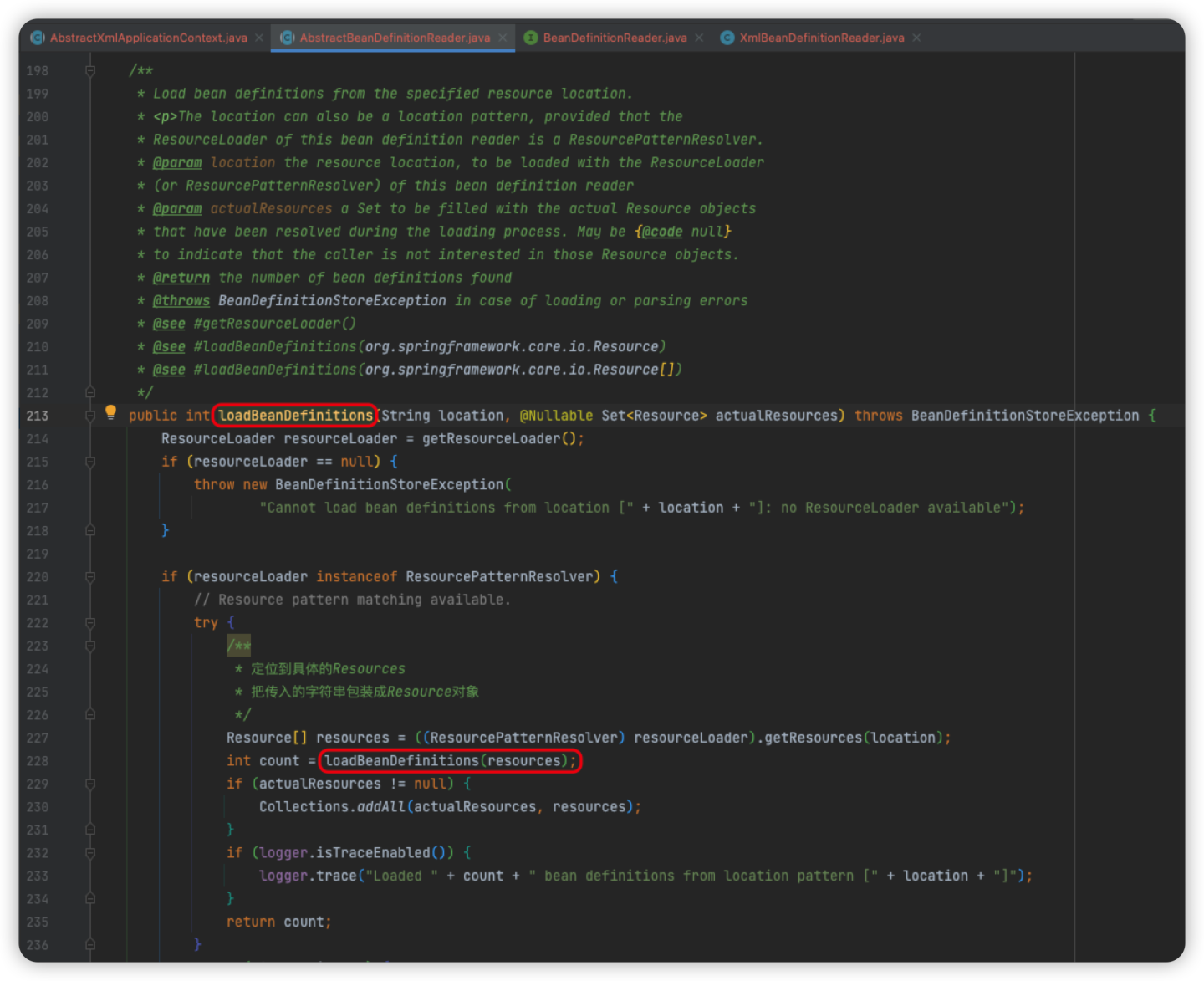Image resolution: width=1204 pixels, height=981 pixels.
Task: Click @Nullable annotation on line 213
Action: [556, 416]
